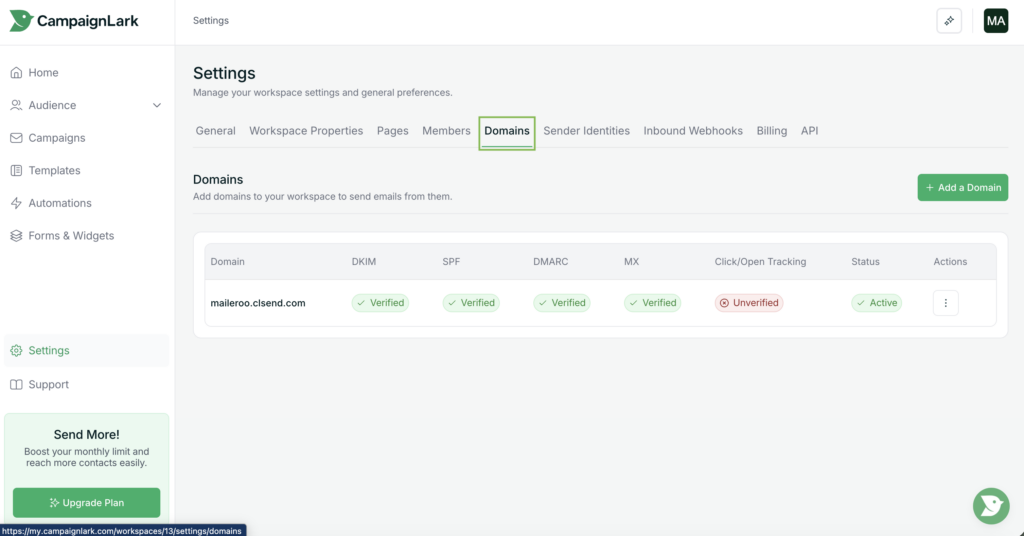Open actions menu for maileroo.clsend.com

pos(945,303)
